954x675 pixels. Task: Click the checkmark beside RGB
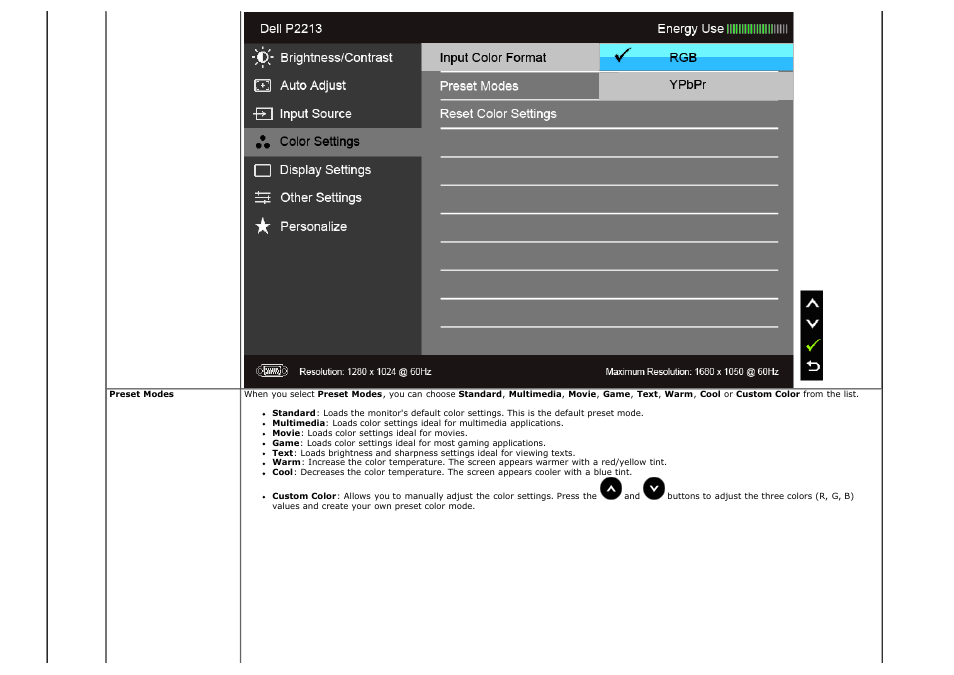[x=622, y=56]
